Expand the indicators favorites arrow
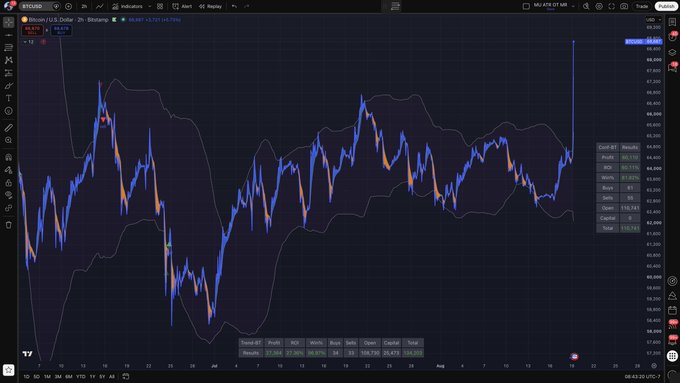This screenshot has height=383, width=680. click(150, 7)
